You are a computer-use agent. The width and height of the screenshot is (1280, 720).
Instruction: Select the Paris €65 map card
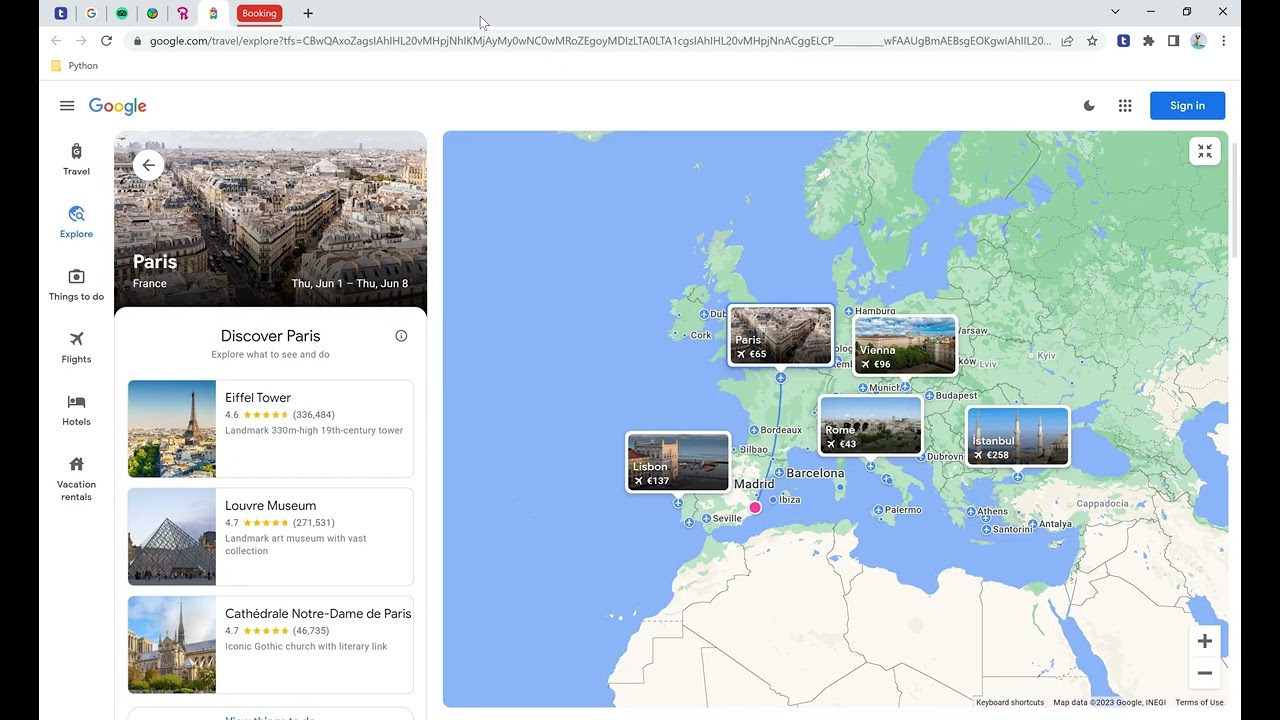(x=781, y=335)
